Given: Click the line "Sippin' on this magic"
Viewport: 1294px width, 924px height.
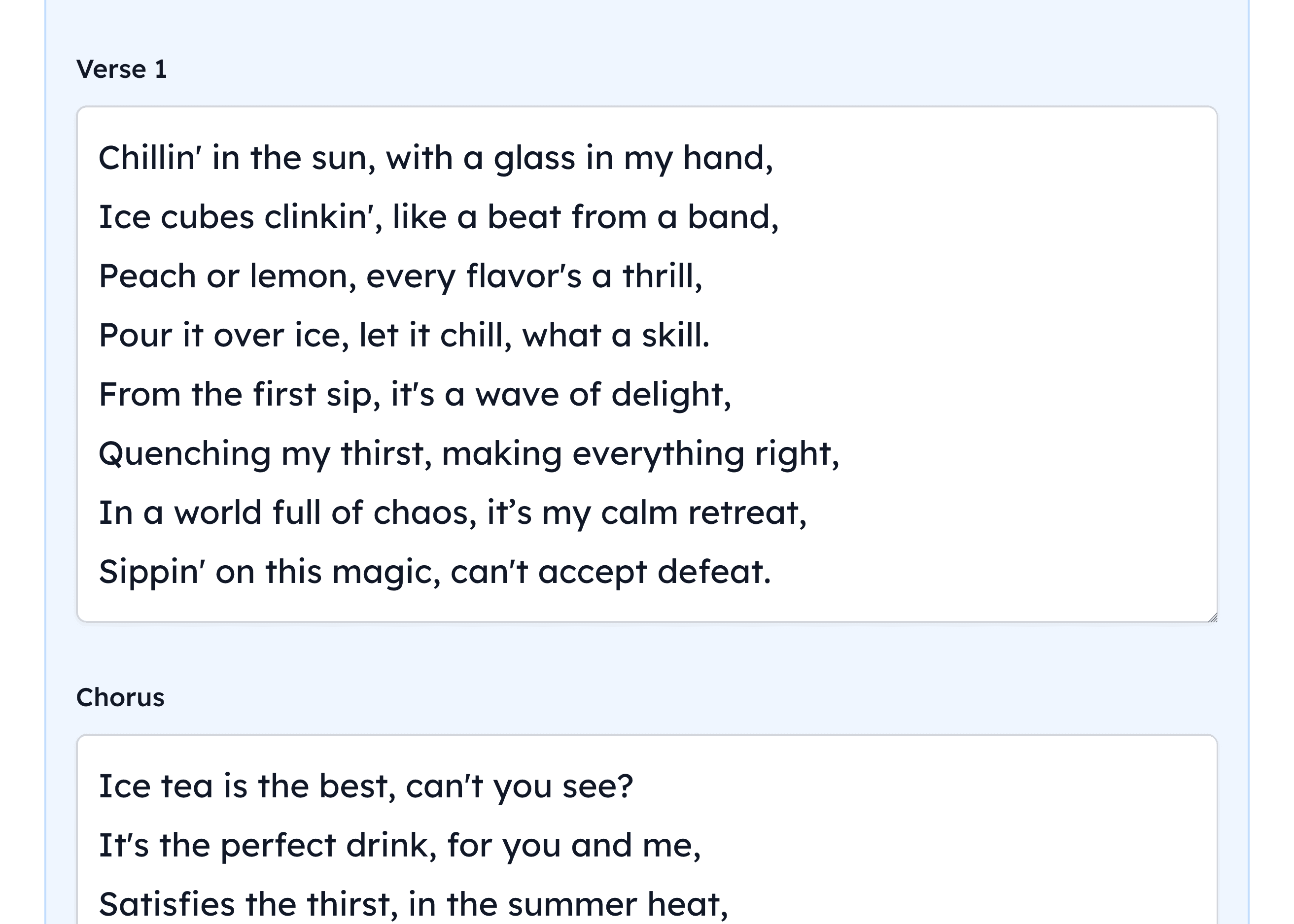Looking at the screenshot, I should [434, 572].
